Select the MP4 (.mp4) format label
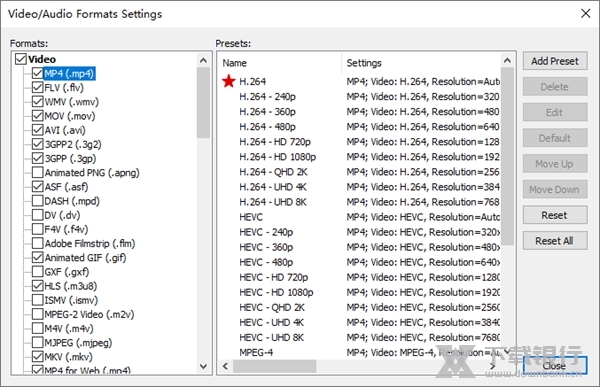This screenshot has height=387, width=600. [x=69, y=73]
